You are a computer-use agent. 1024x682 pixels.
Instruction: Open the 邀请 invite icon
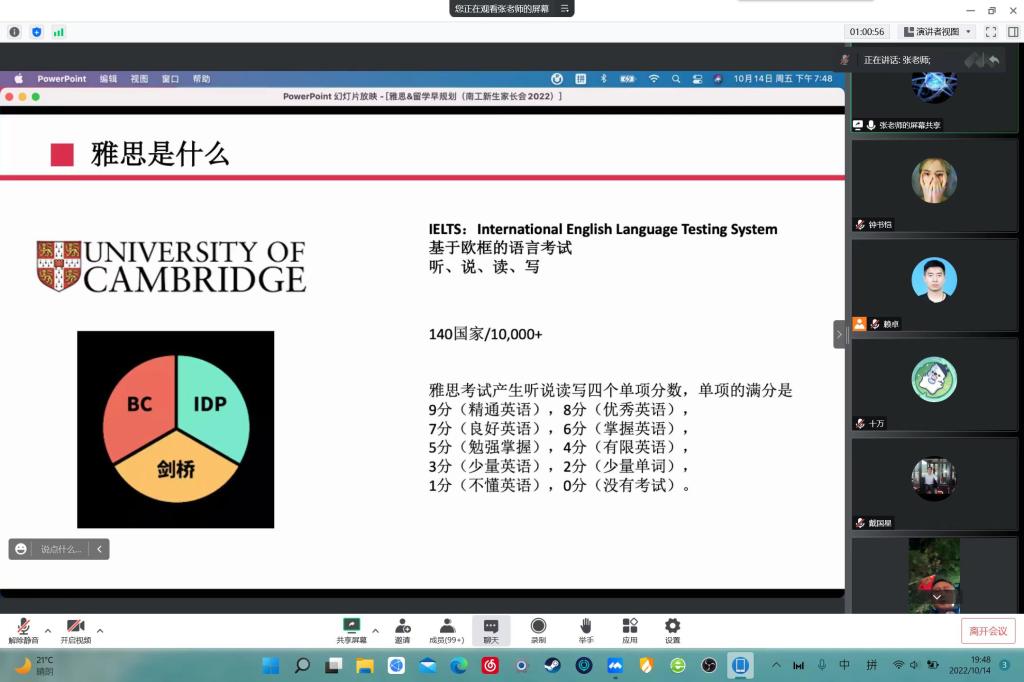click(402, 630)
